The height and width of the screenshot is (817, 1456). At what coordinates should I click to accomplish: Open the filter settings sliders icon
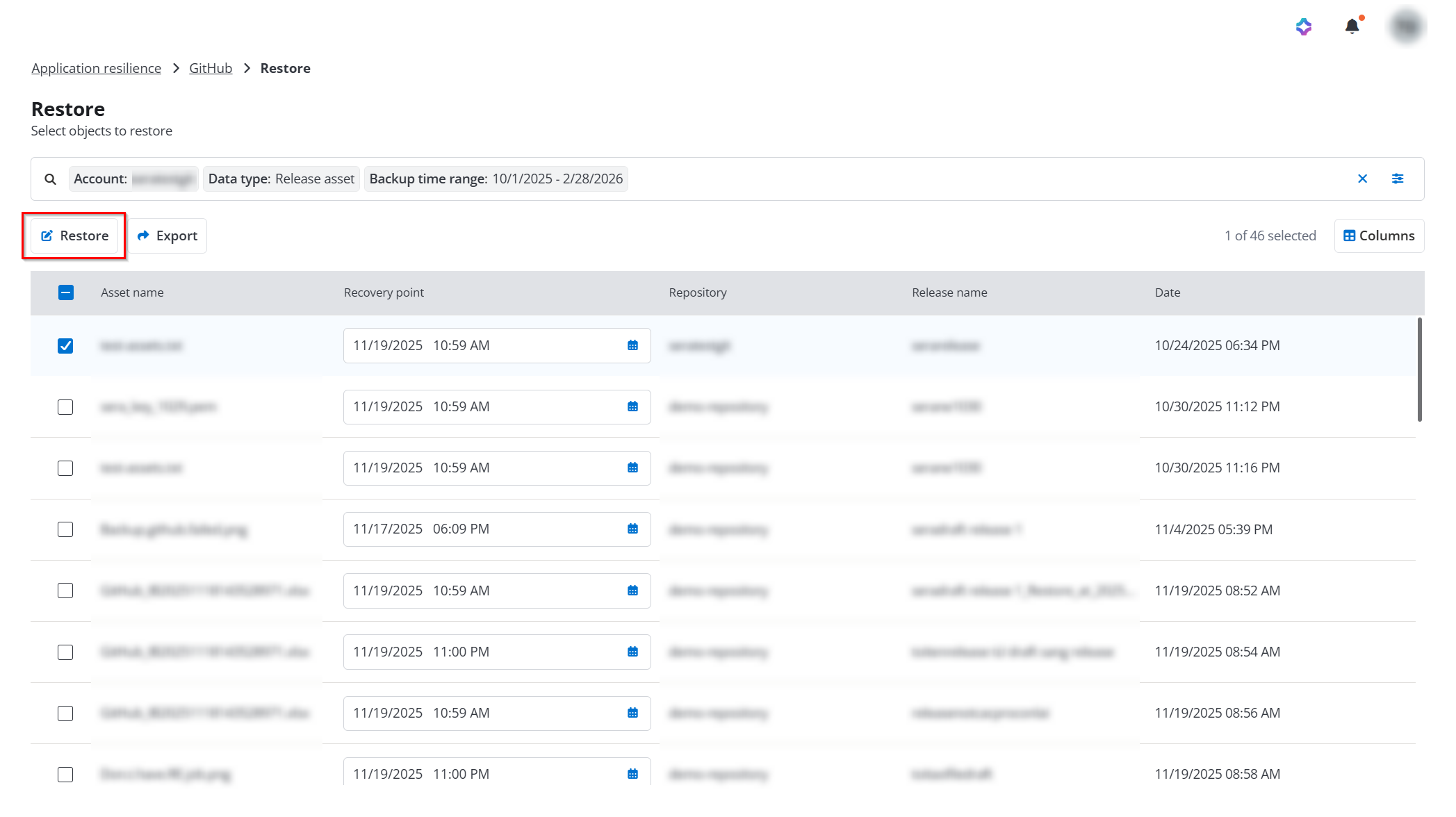(1397, 179)
